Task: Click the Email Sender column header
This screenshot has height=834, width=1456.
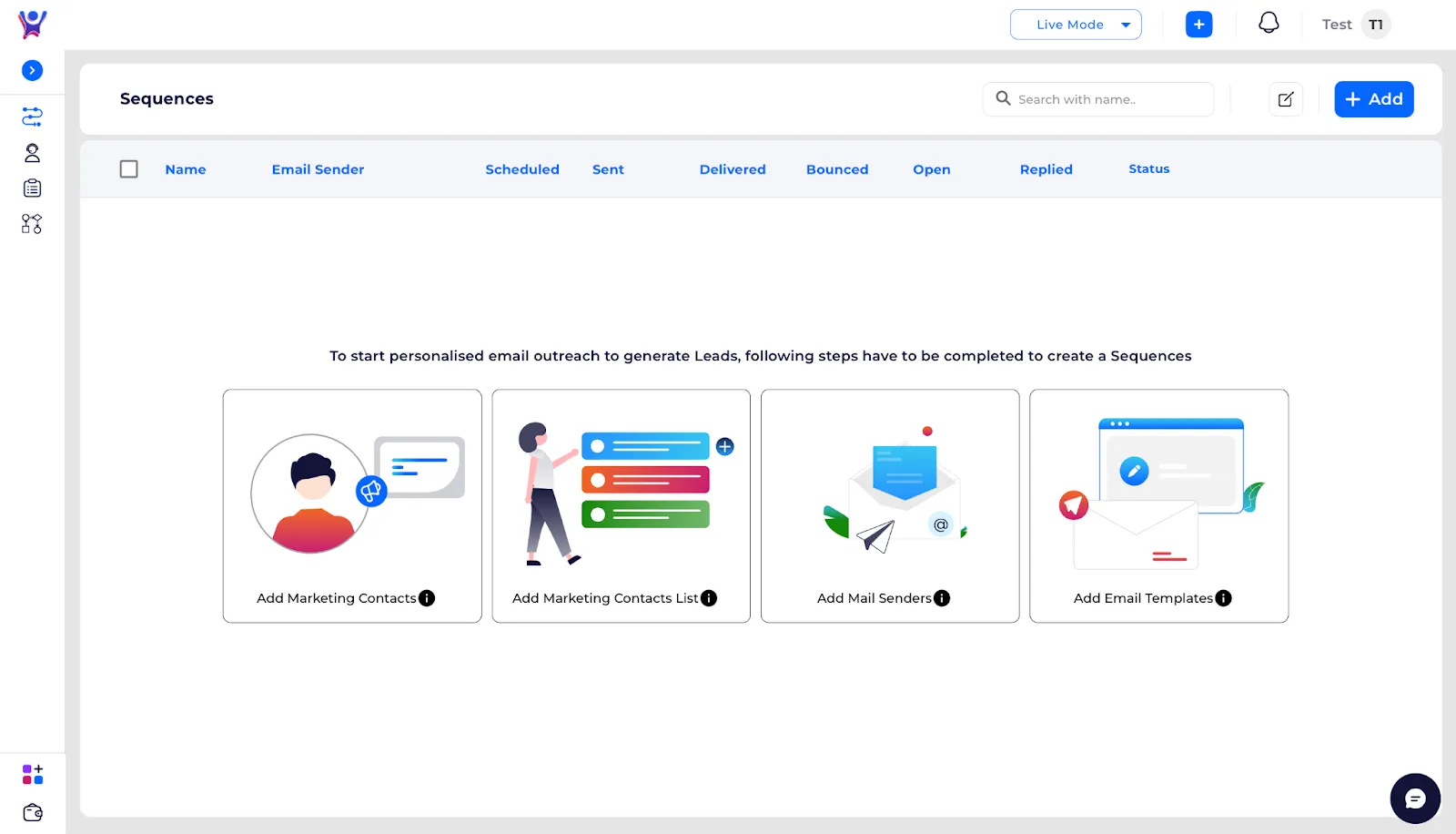Action: [318, 169]
